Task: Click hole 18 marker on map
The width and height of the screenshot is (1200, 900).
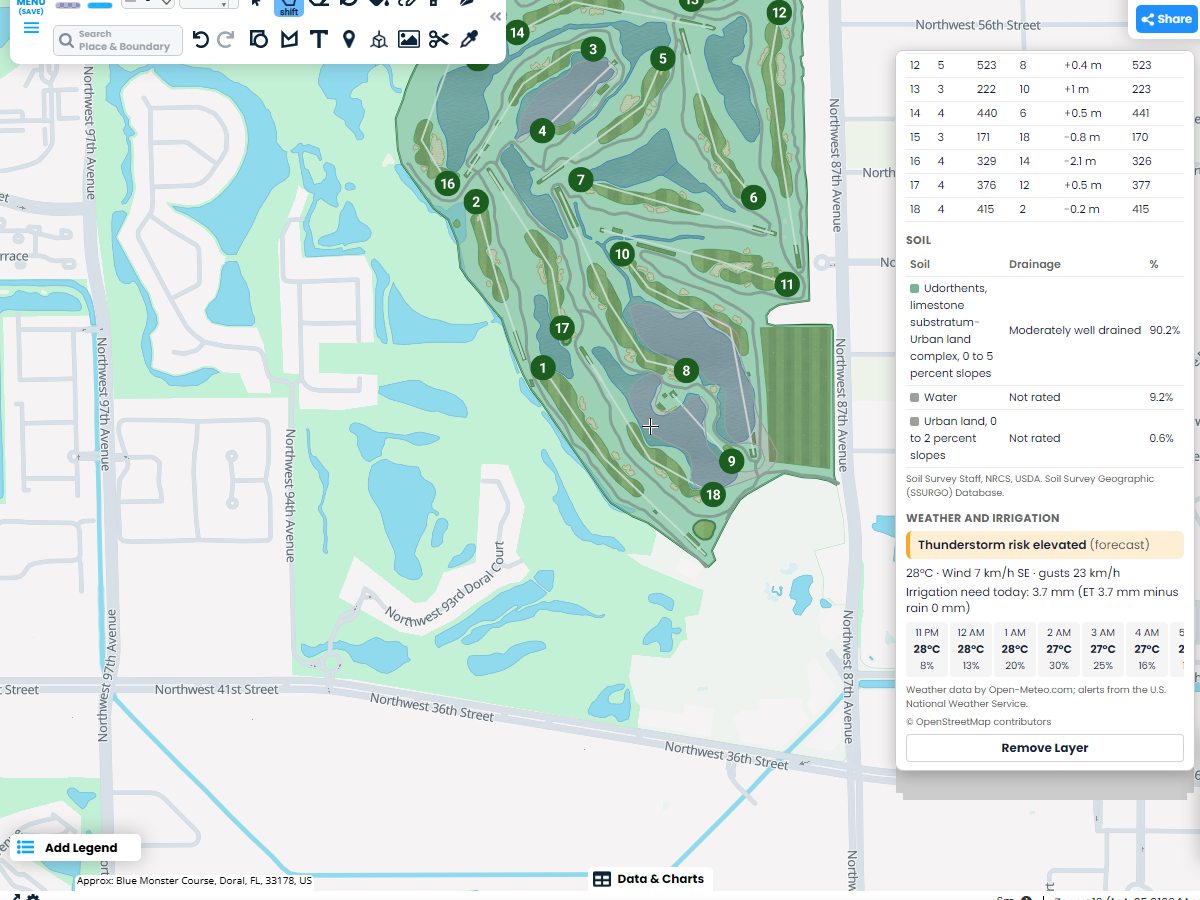Action: point(713,494)
